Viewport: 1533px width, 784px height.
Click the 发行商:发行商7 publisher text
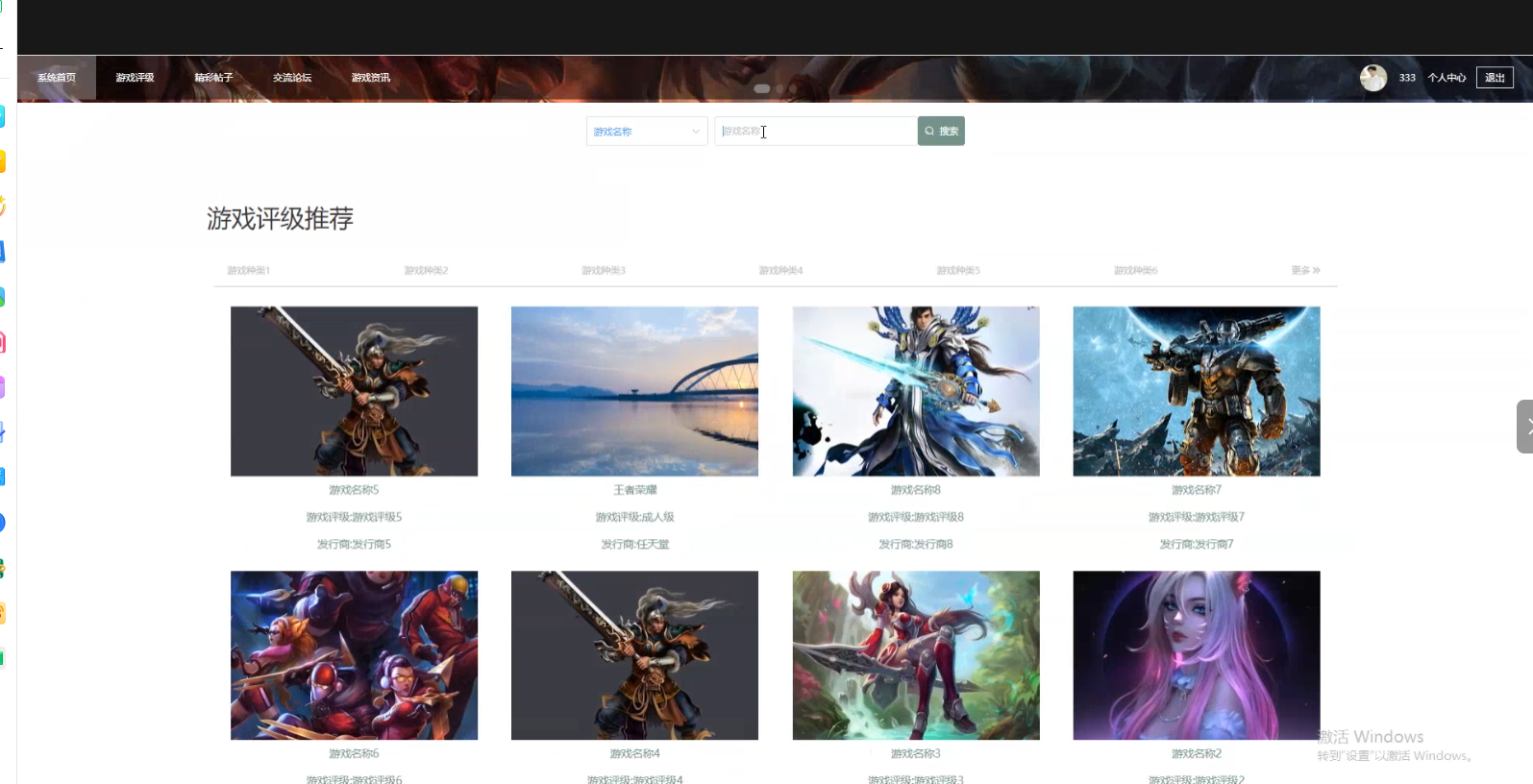pos(1197,545)
